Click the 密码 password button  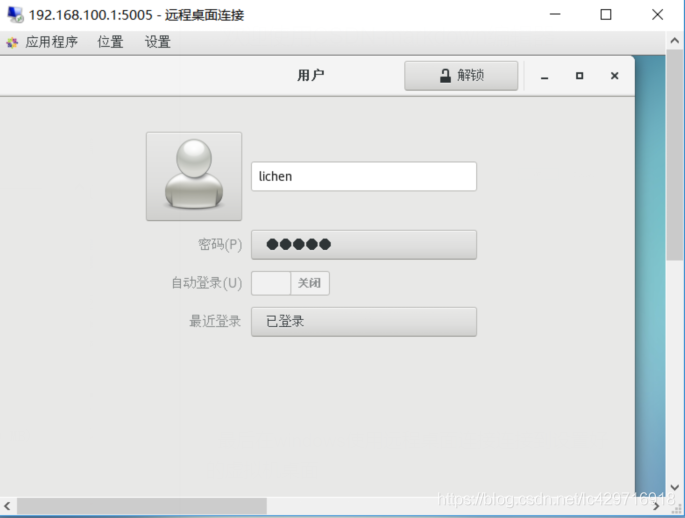click(363, 245)
